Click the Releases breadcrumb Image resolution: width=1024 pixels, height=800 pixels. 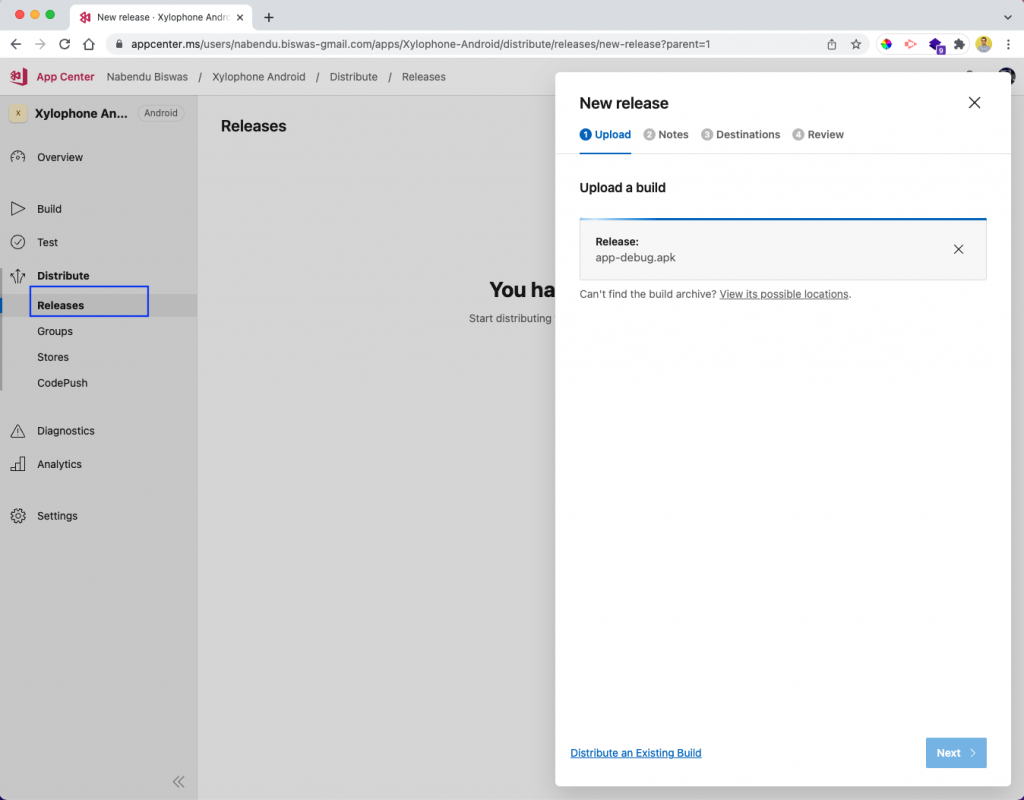click(424, 76)
